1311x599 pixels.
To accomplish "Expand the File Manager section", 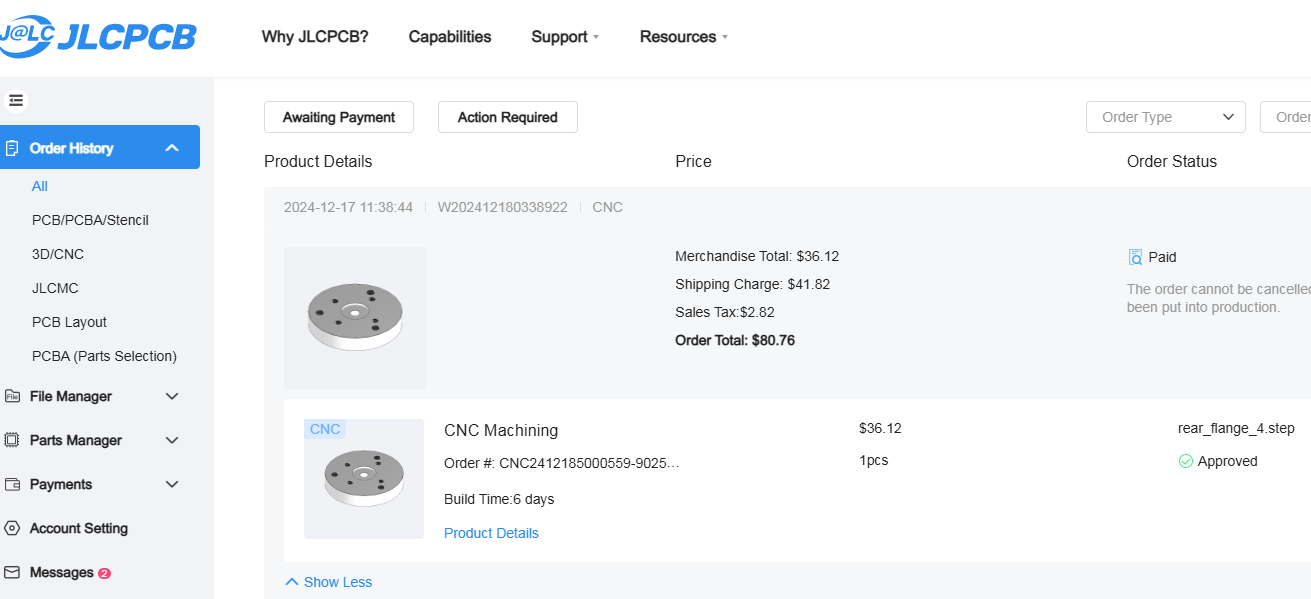I will click(x=172, y=396).
